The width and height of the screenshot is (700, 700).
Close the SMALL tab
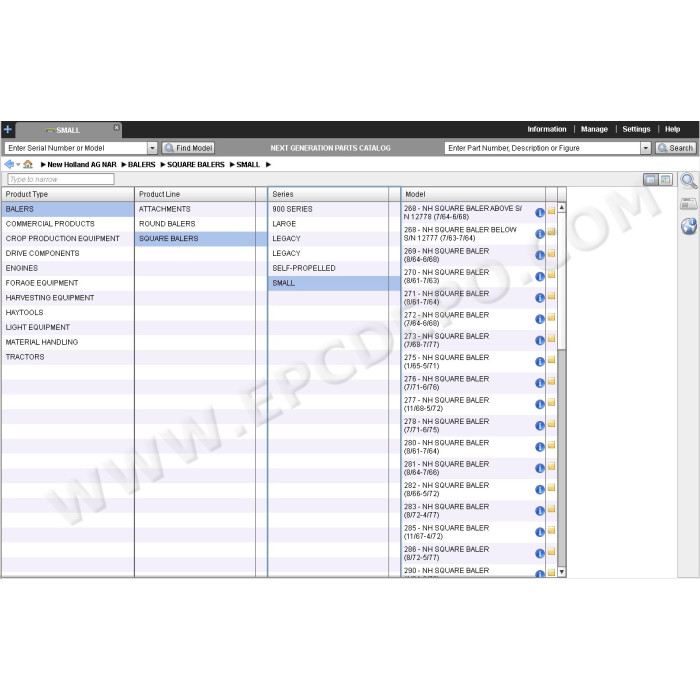tap(117, 127)
